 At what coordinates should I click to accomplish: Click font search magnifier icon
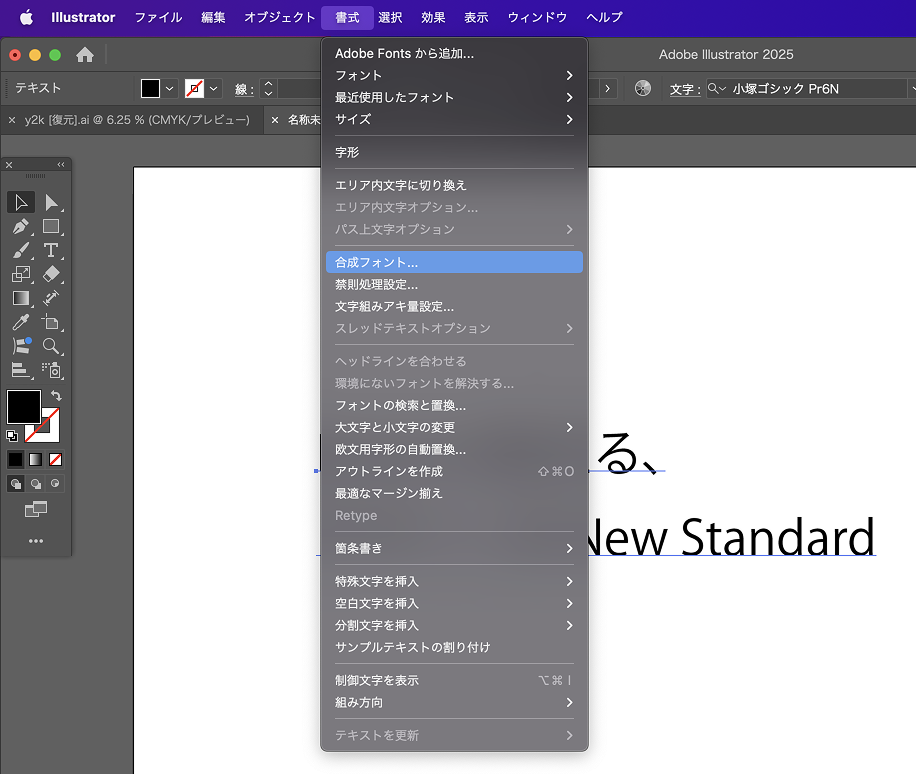click(717, 89)
